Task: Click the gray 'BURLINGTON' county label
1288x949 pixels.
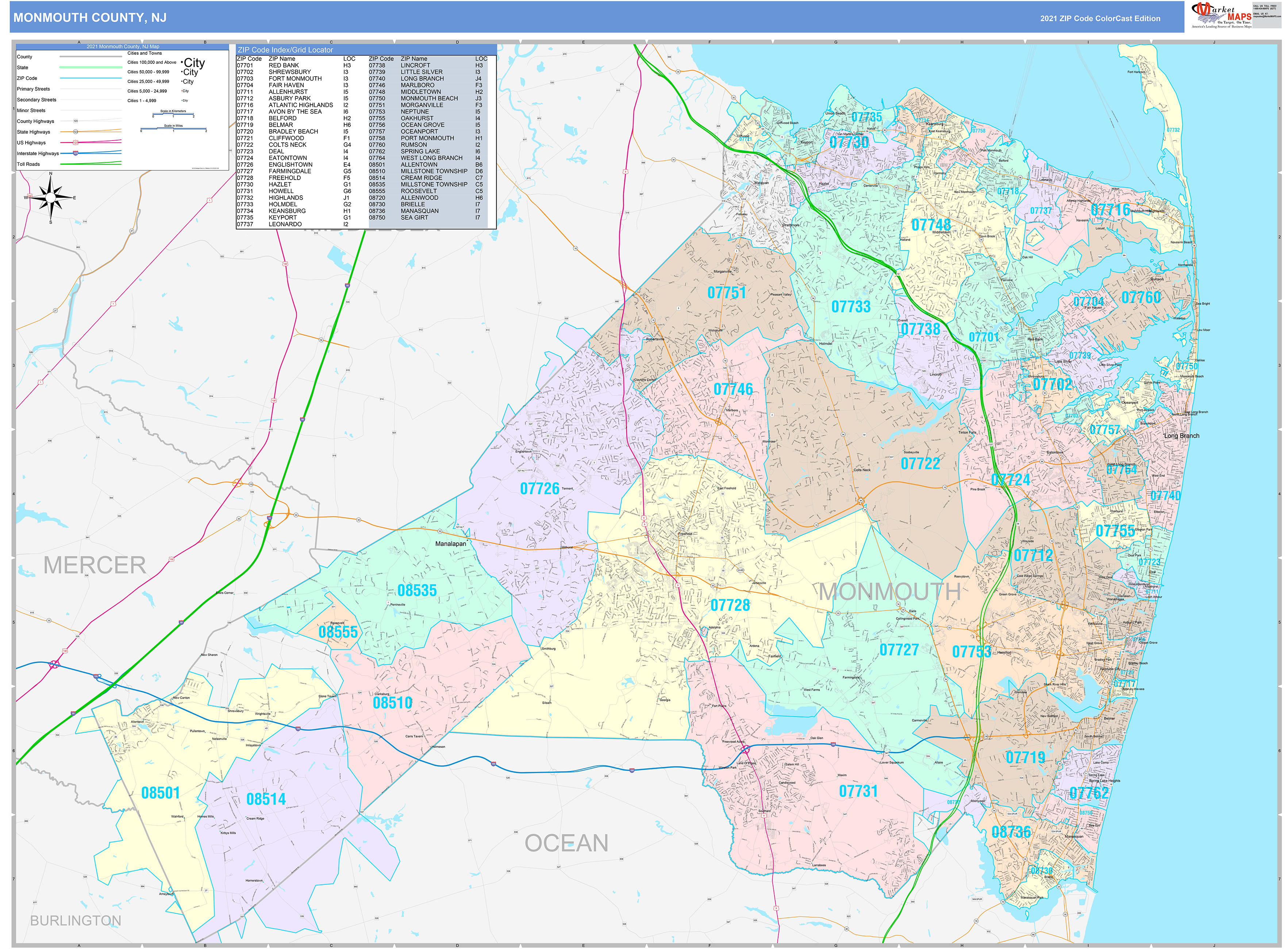Action: [76, 921]
